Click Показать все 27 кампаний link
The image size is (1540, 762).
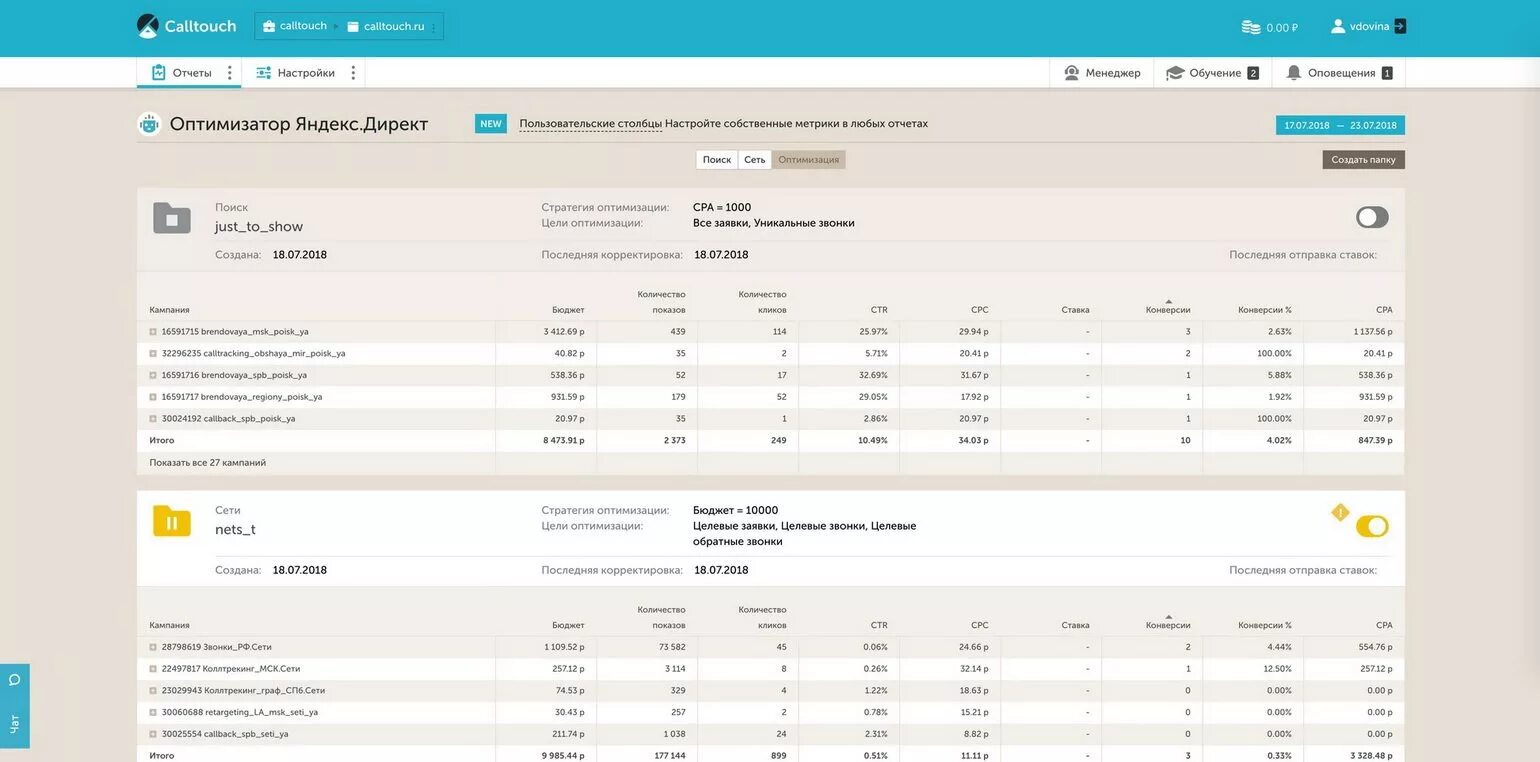208,463
